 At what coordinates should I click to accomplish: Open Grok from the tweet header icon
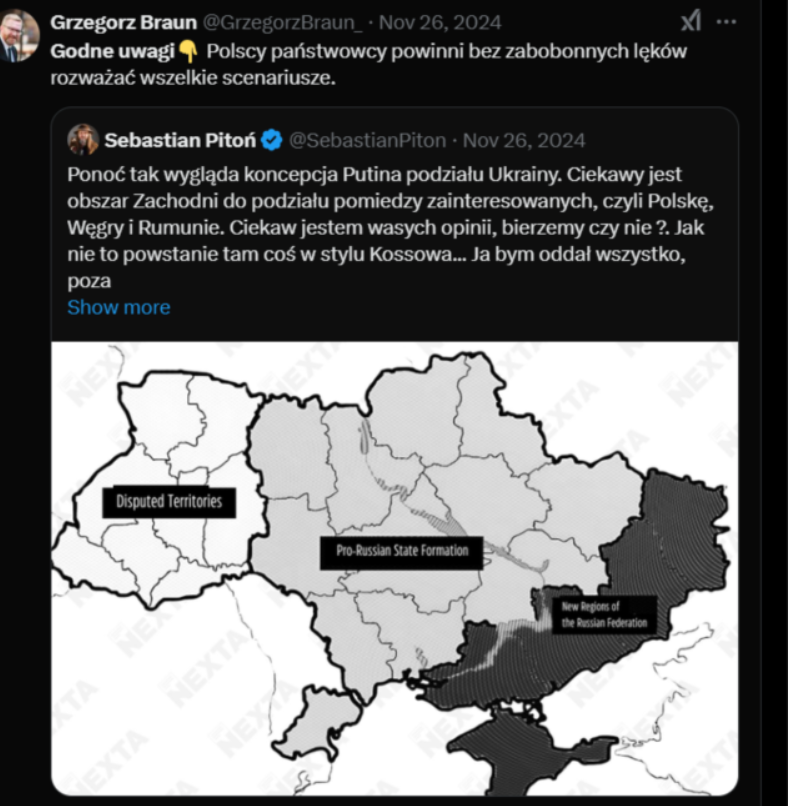691,21
